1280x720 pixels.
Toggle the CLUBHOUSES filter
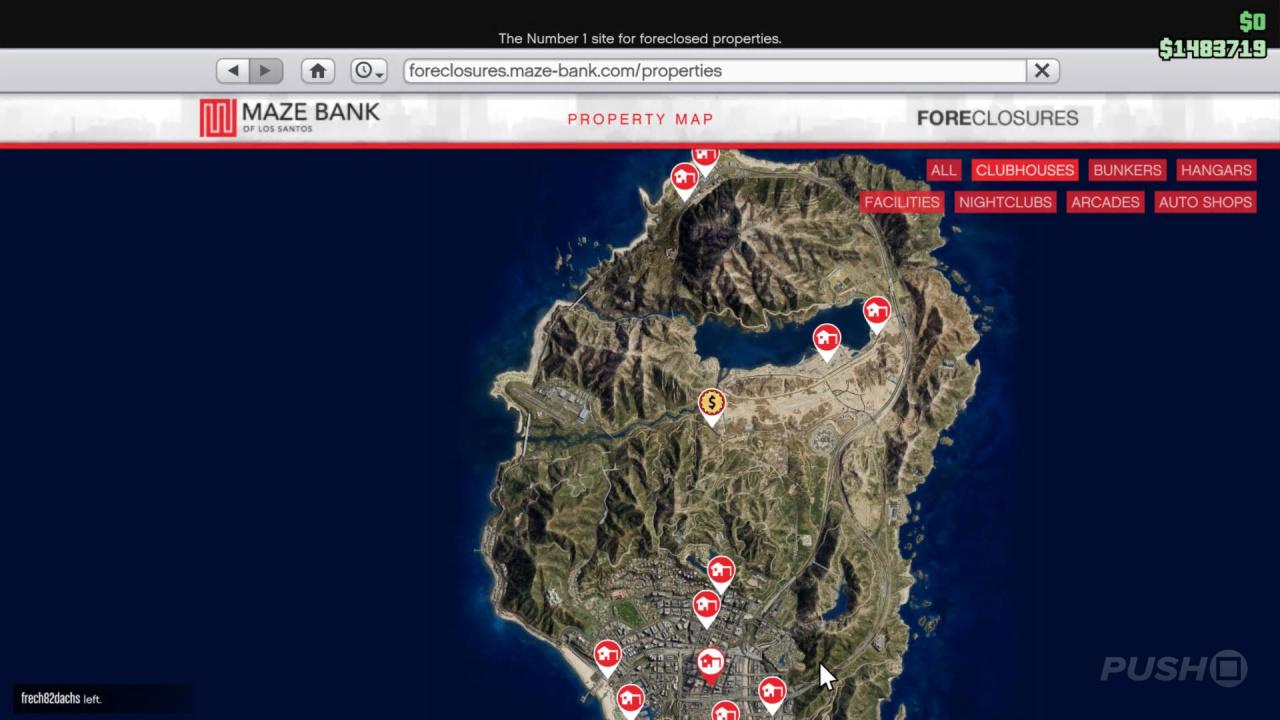pyautogui.click(x=1024, y=169)
